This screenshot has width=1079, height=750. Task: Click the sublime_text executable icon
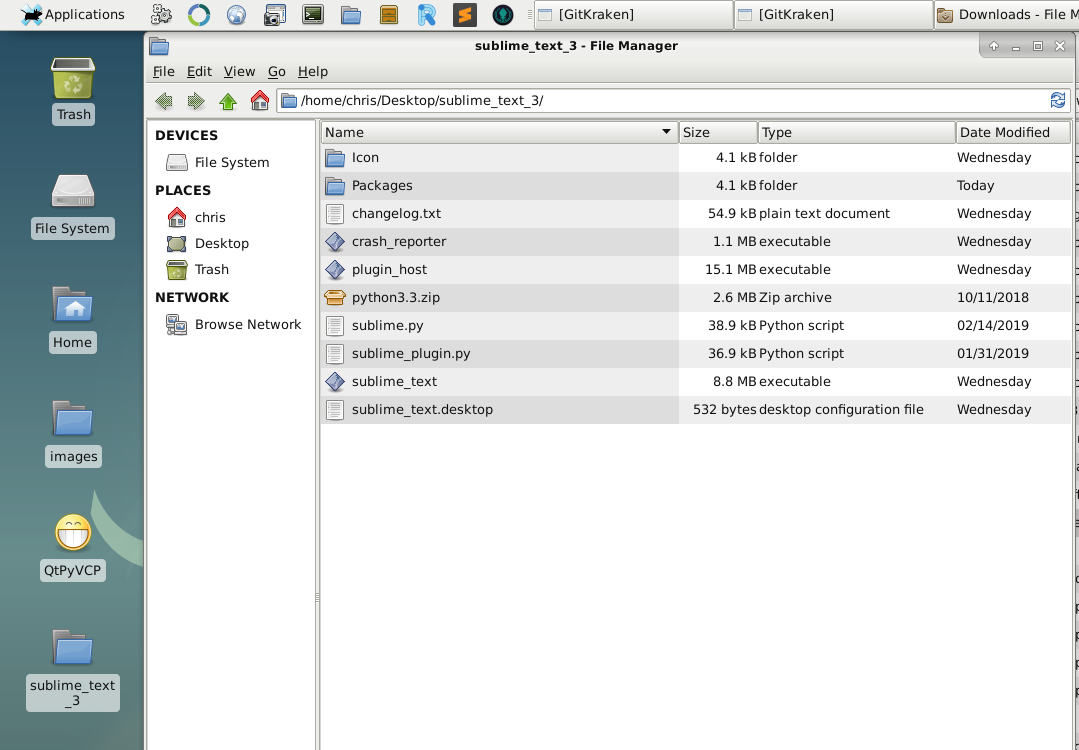point(335,382)
